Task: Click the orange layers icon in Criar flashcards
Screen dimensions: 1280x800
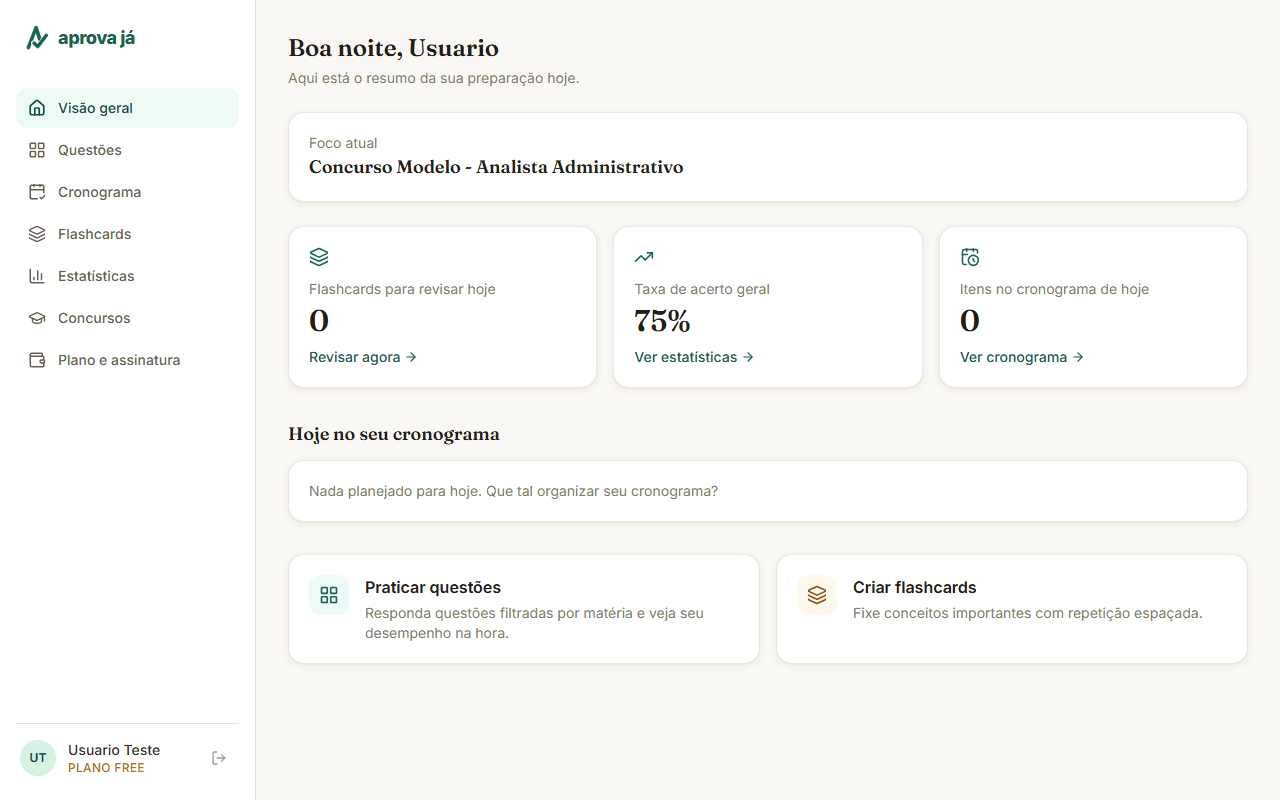Action: pos(817,595)
